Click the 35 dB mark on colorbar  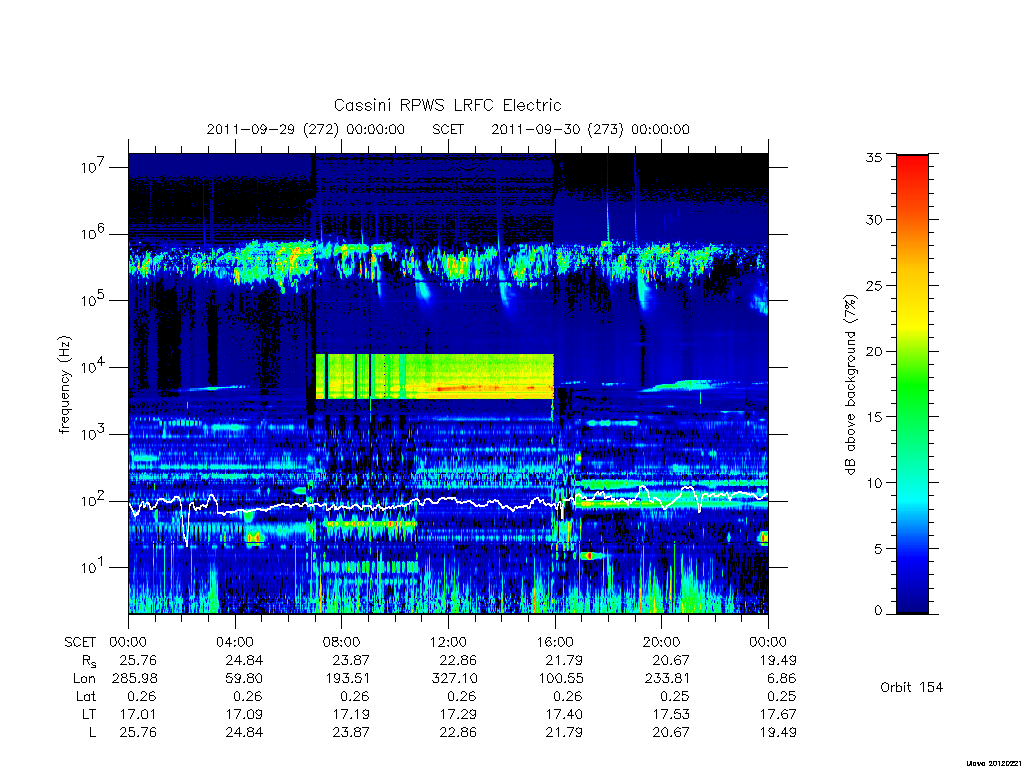[874, 157]
